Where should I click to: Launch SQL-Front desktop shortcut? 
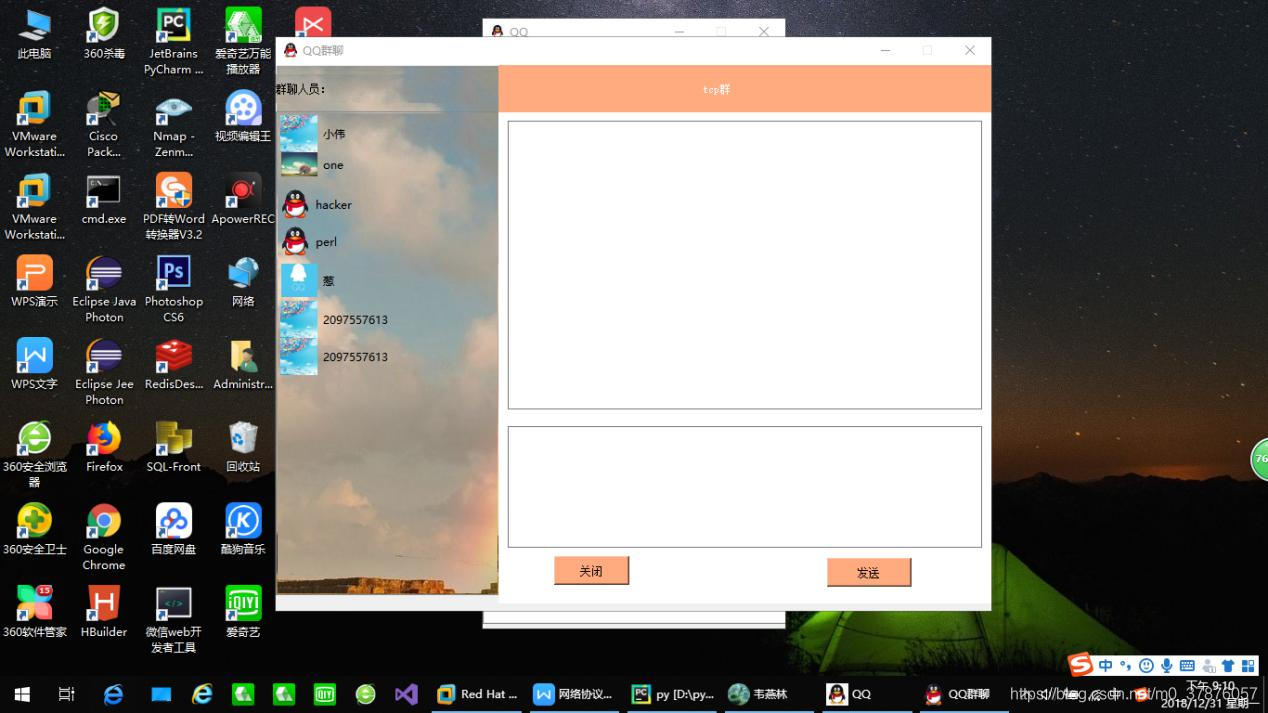[x=174, y=447]
